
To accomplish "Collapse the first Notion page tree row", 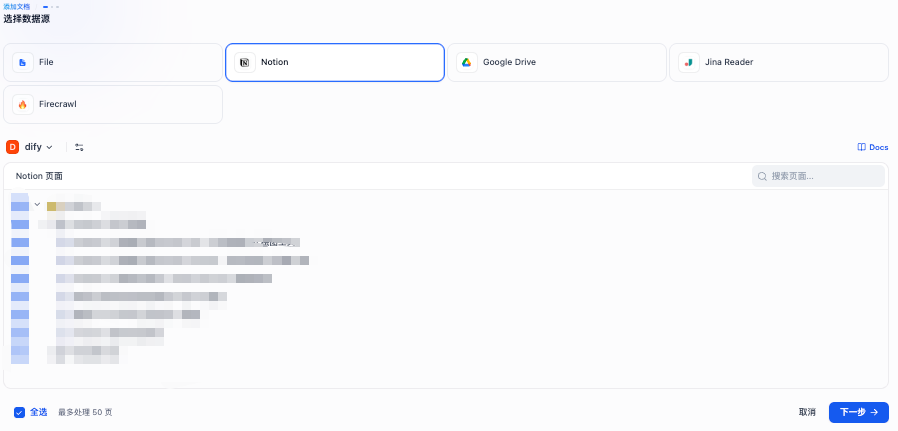I will (37, 204).
